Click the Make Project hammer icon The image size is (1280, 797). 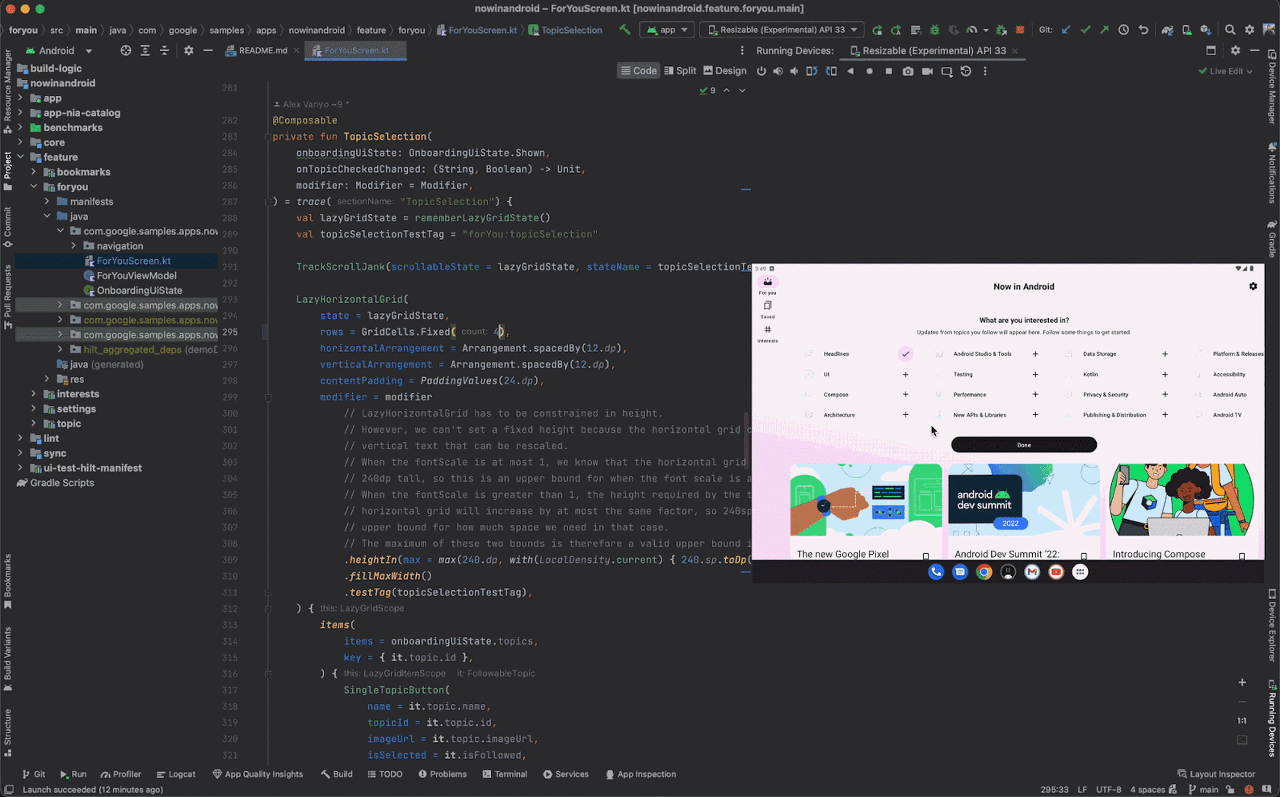[x=625, y=30]
